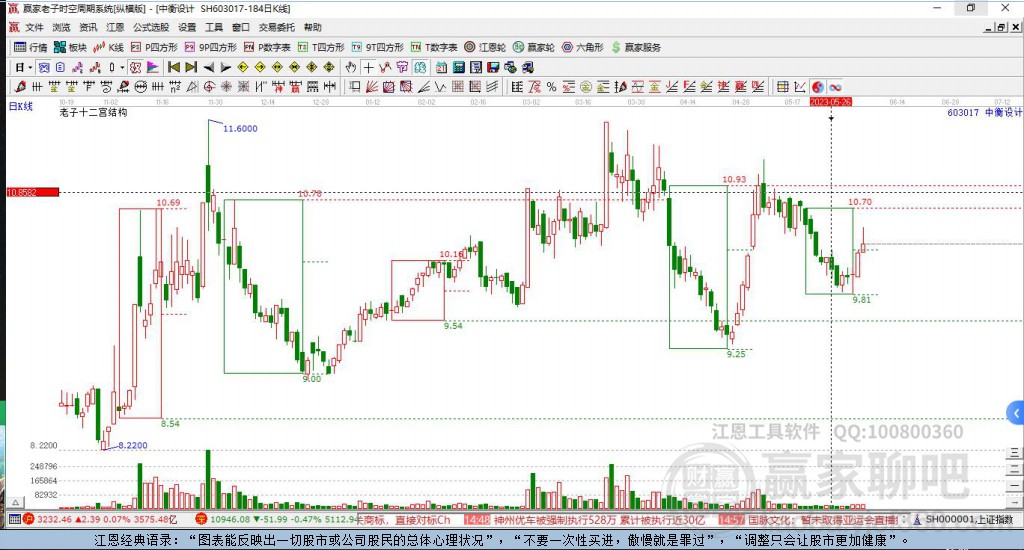
Task: Open the calculator icon
Action: click(458, 67)
